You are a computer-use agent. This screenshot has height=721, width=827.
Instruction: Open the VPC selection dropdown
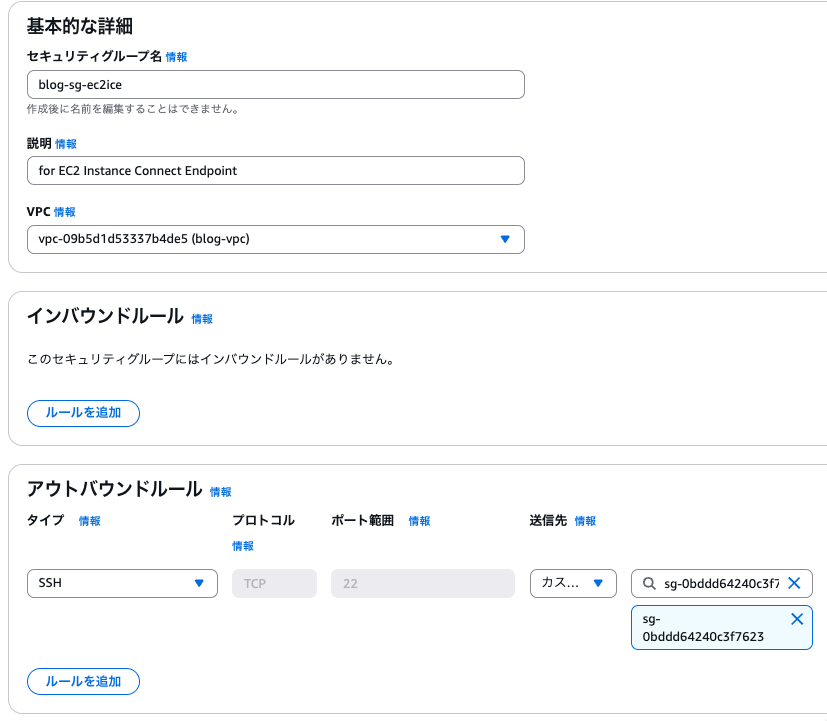(275, 239)
